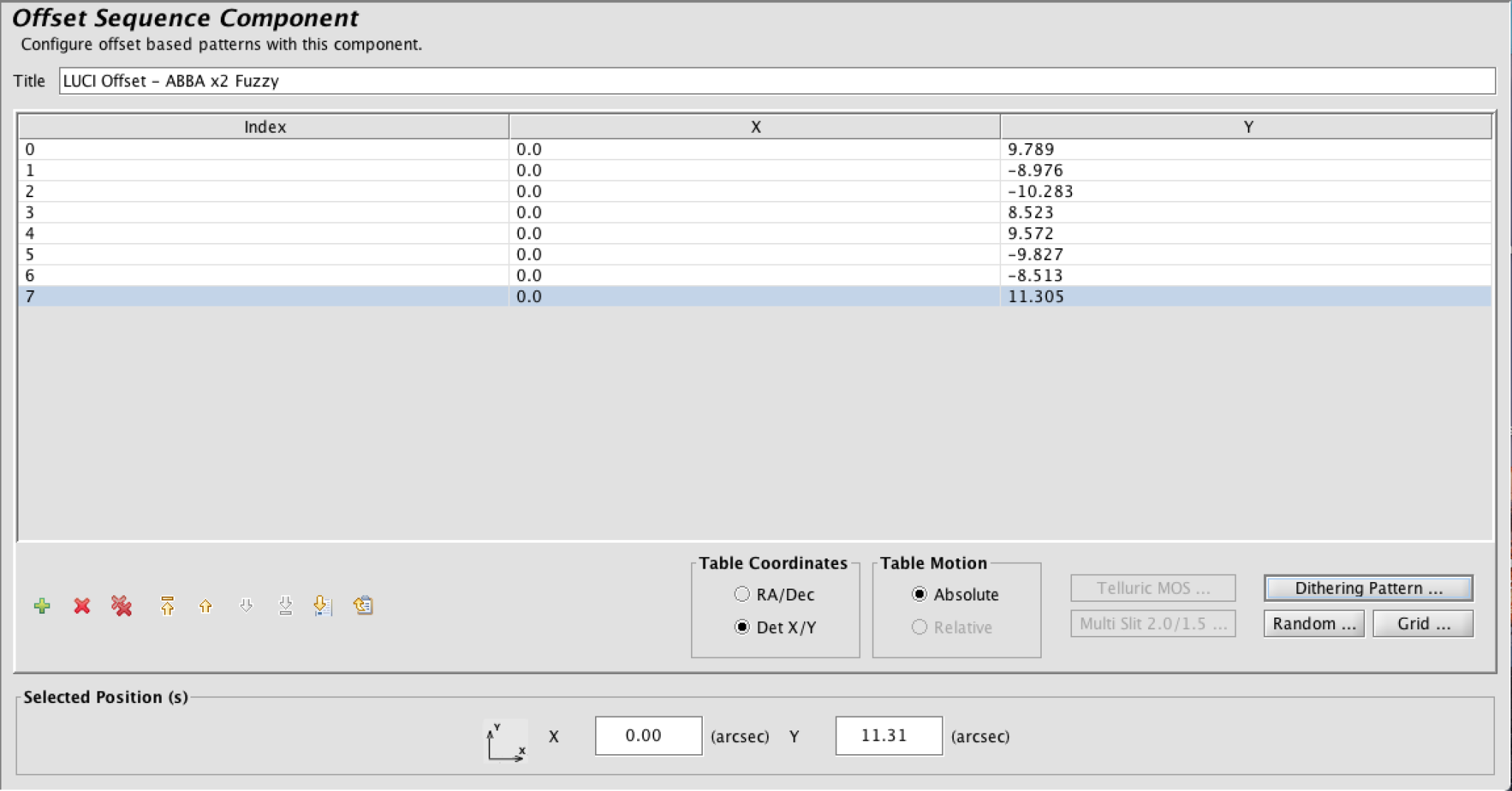This screenshot has width=1512, height=791.
Task: Delete selected offset with red X icon
Action: pyautogui.click(x=82, y=606)
